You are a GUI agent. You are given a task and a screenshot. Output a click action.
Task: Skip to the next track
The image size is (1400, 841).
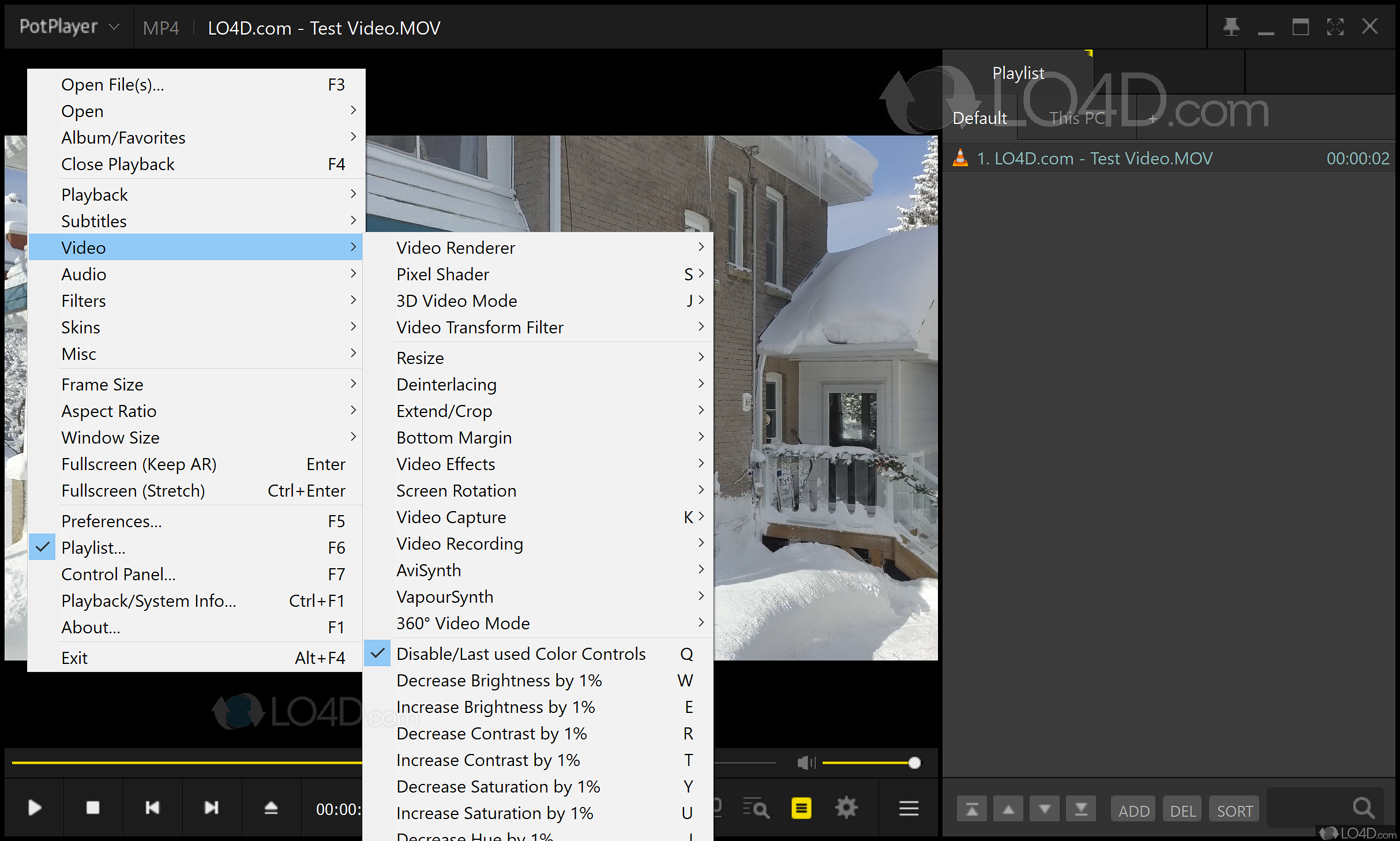(212, 808)
